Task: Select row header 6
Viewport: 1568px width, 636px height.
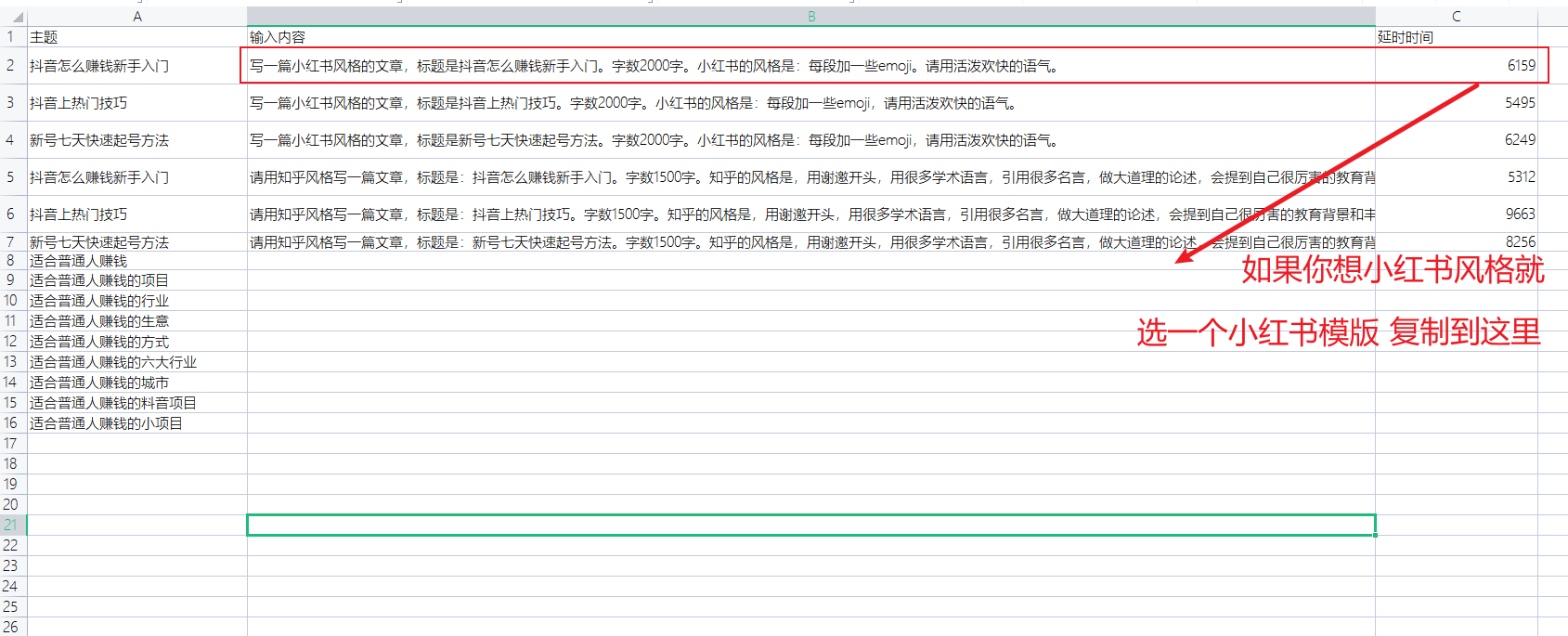Action: click(x=13, y=214)
